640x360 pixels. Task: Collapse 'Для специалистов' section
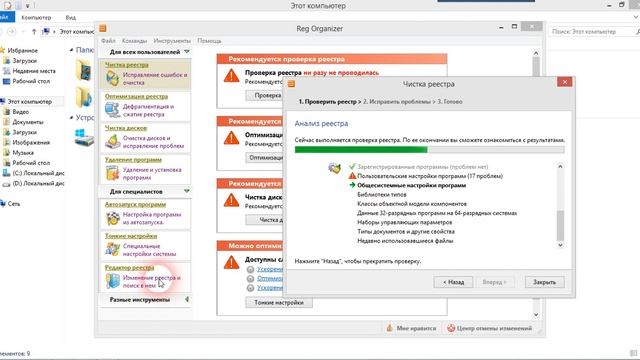(187, 191)
